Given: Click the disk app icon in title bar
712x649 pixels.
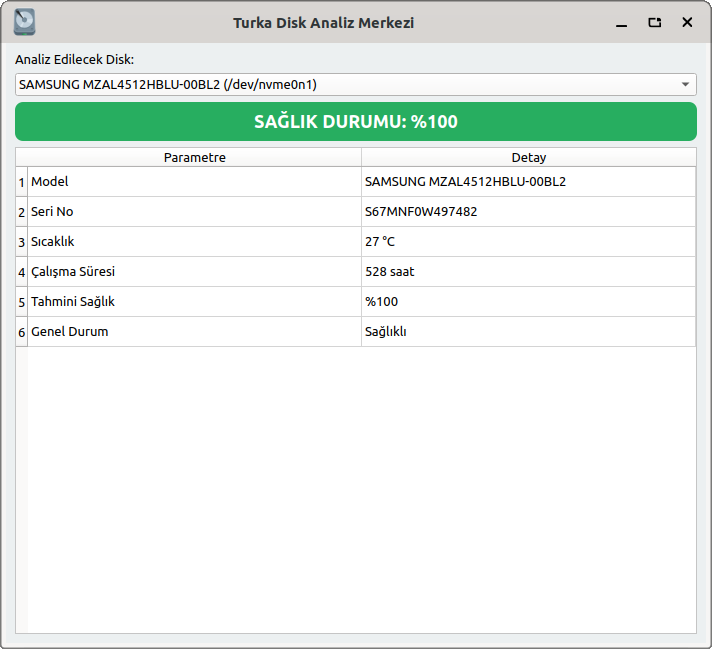Looking at the screenshot, I should click(24, 22).
